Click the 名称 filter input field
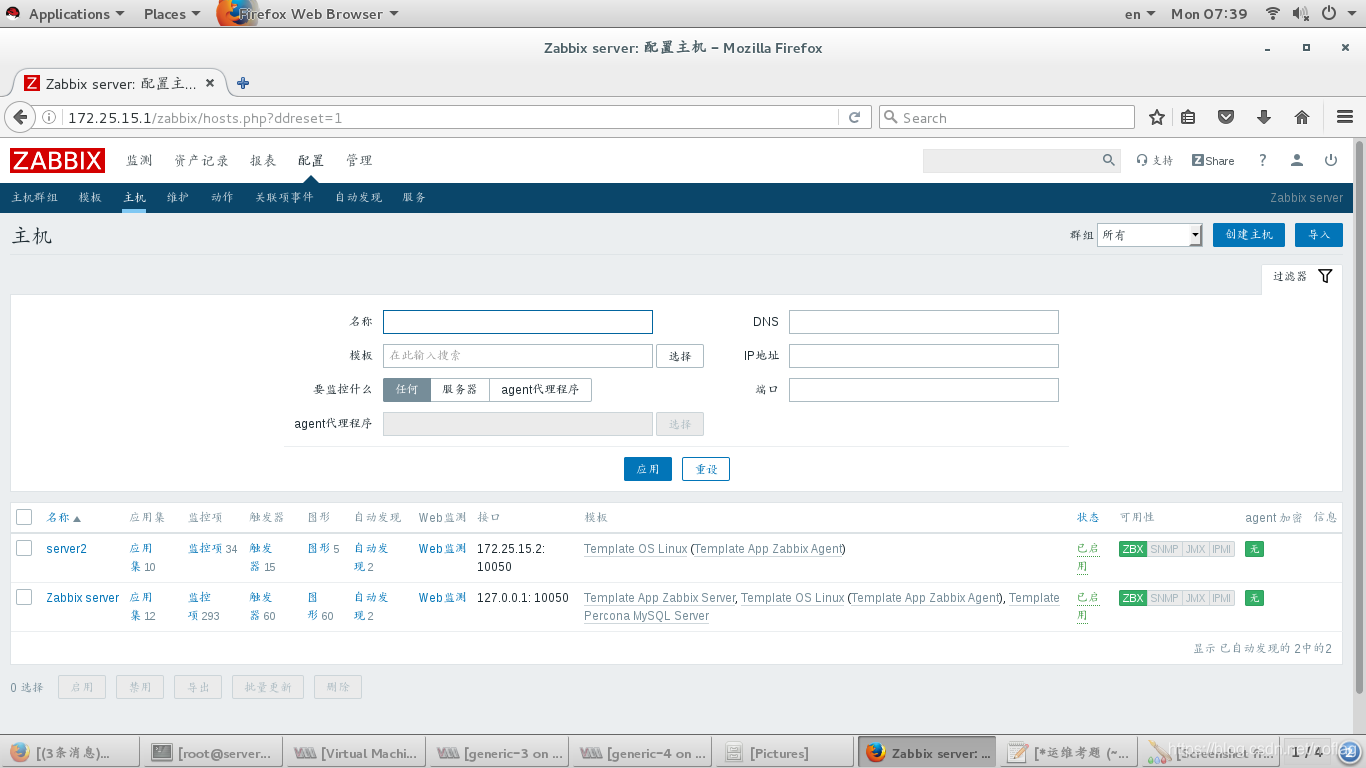The height and width of the screenshot is (768, 1366). pyautogui.click(x=518, y=322)
